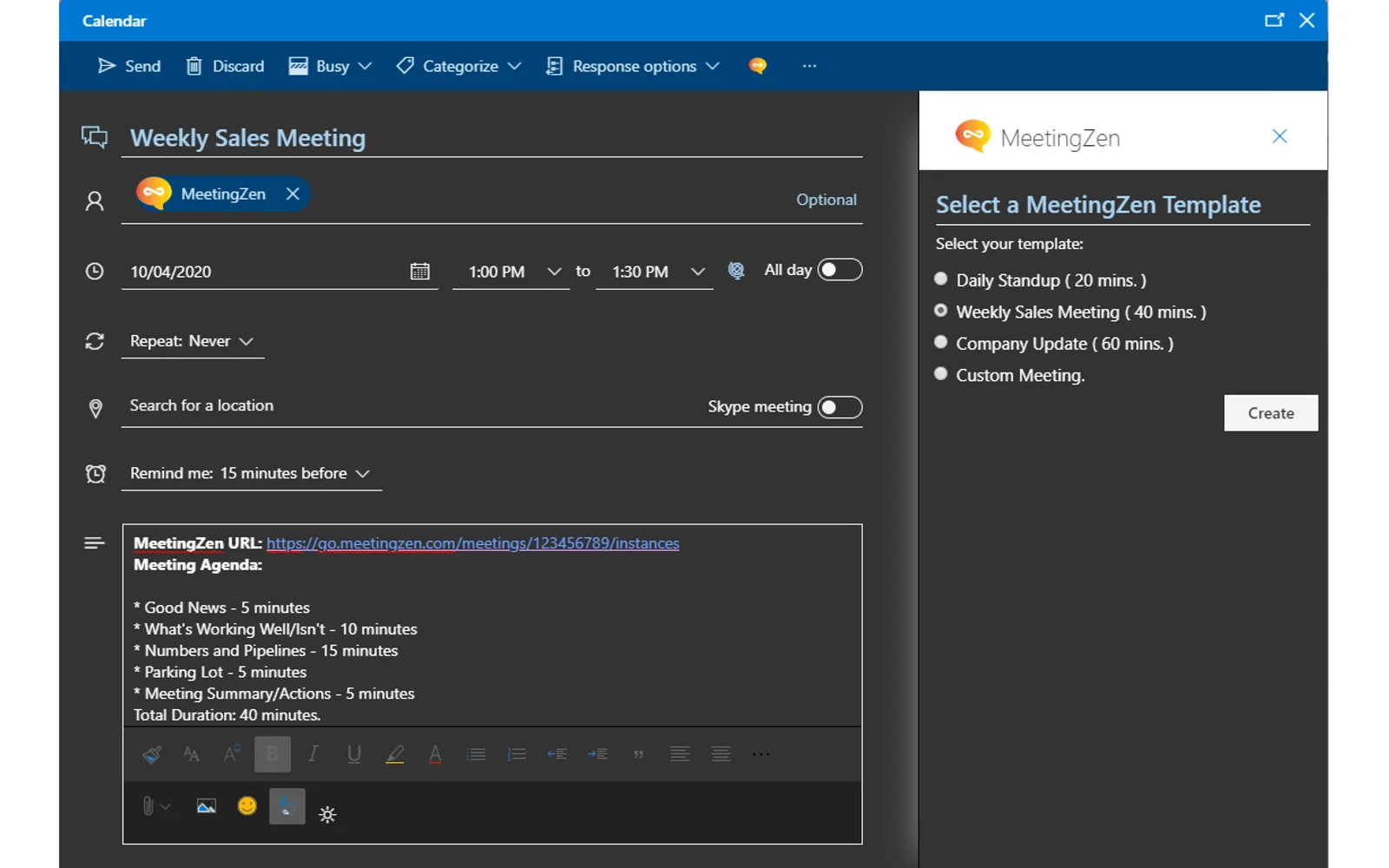The height and width of the screenshot is (868, 1389).
Task: Select the Daily Standup template
Action: pos(941,279)
